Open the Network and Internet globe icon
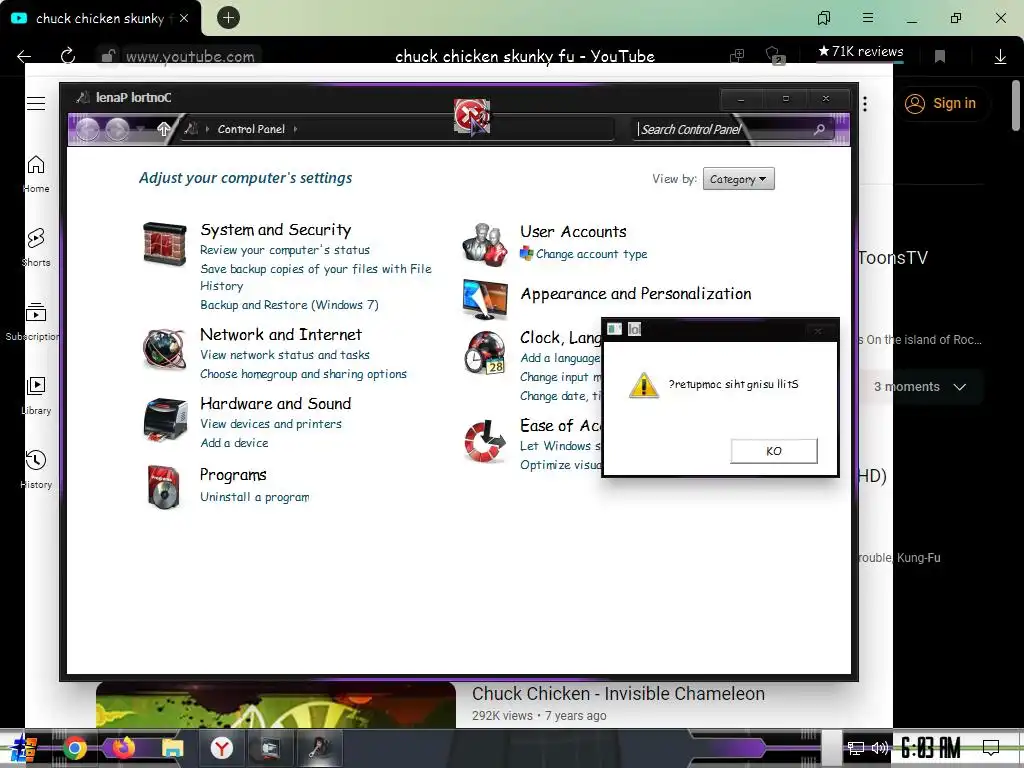 point(165,349)
